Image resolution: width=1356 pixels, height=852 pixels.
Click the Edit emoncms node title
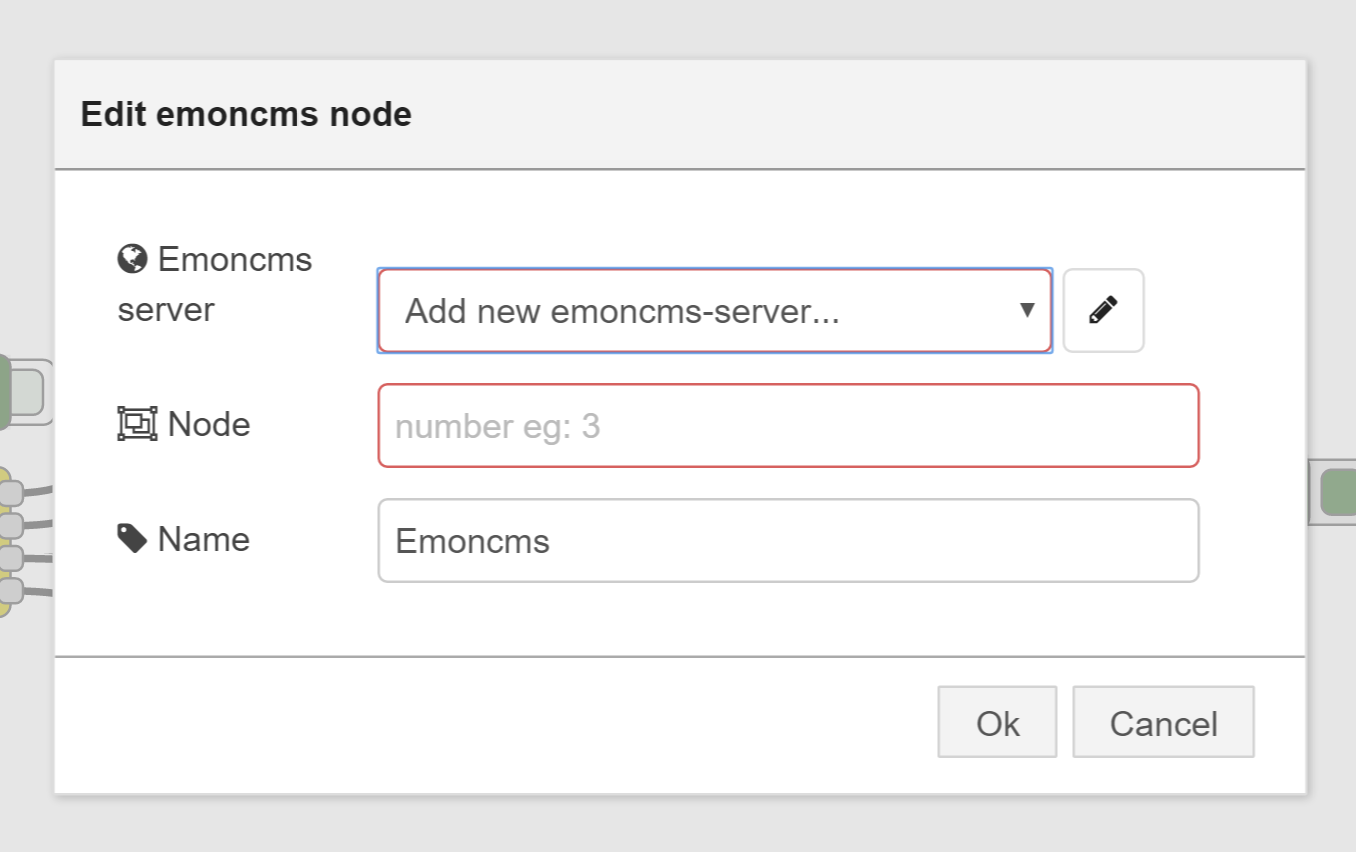pyautogui.click(x=246, y=114)
